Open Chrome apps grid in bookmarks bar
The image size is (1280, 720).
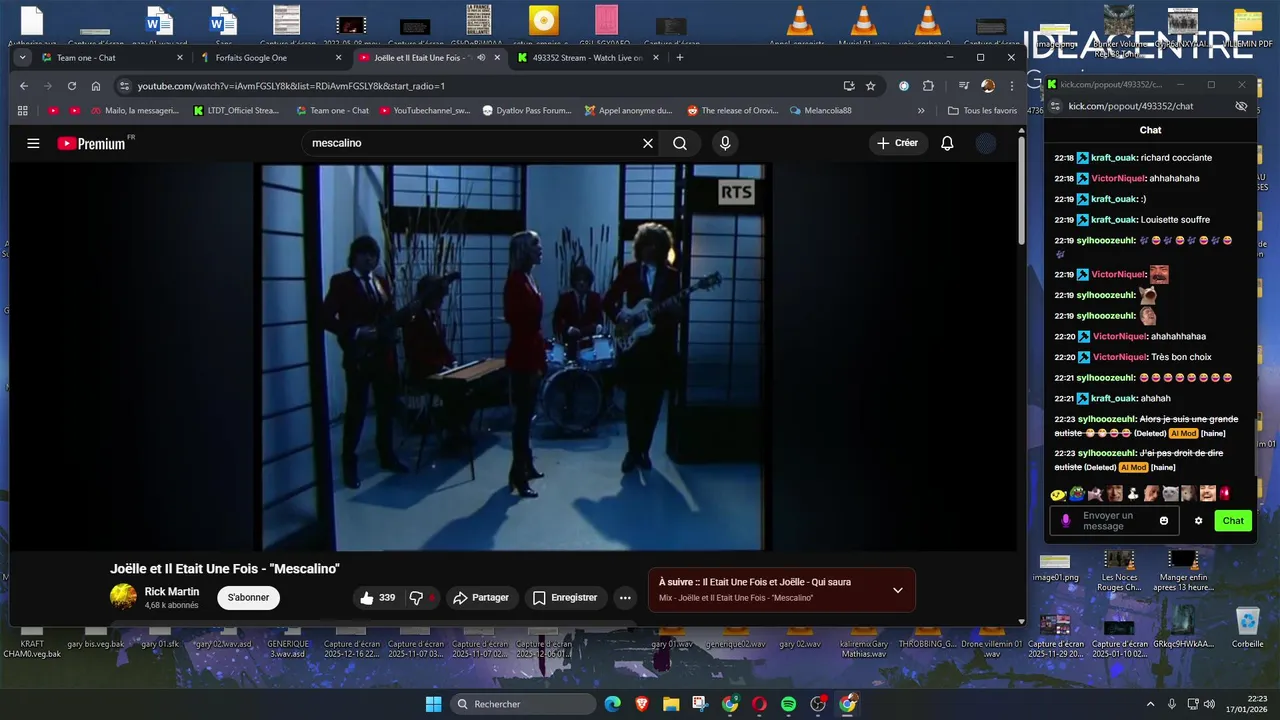click(x=24, y=111)
